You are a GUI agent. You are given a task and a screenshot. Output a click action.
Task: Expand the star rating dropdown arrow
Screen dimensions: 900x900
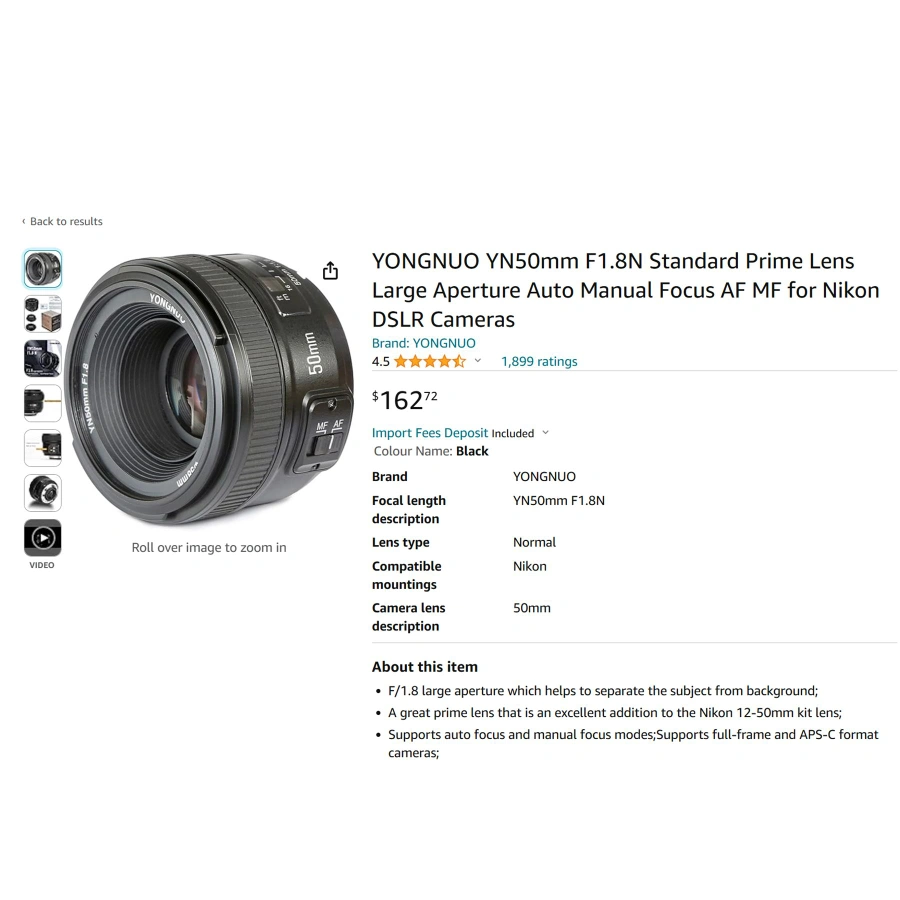click(x=478, y=361)
